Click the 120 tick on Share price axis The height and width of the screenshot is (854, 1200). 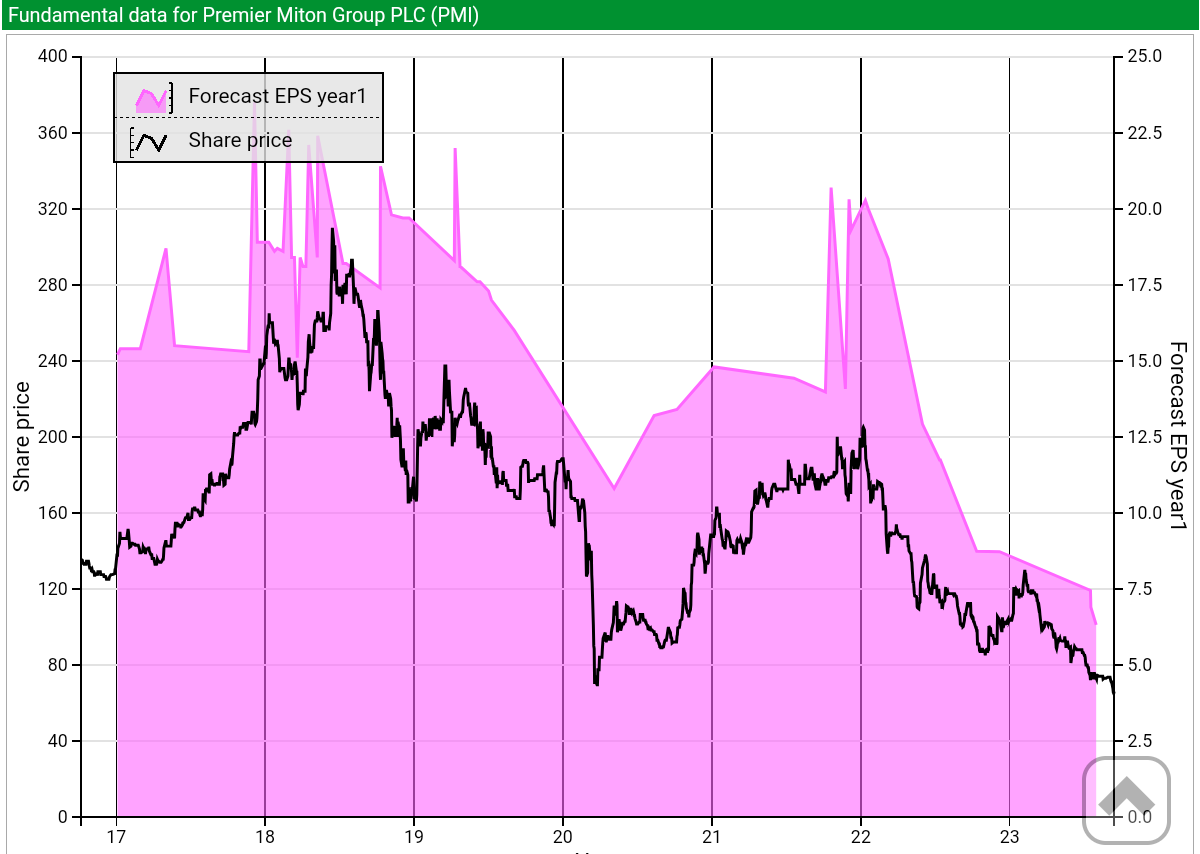[x=53, y=589]
